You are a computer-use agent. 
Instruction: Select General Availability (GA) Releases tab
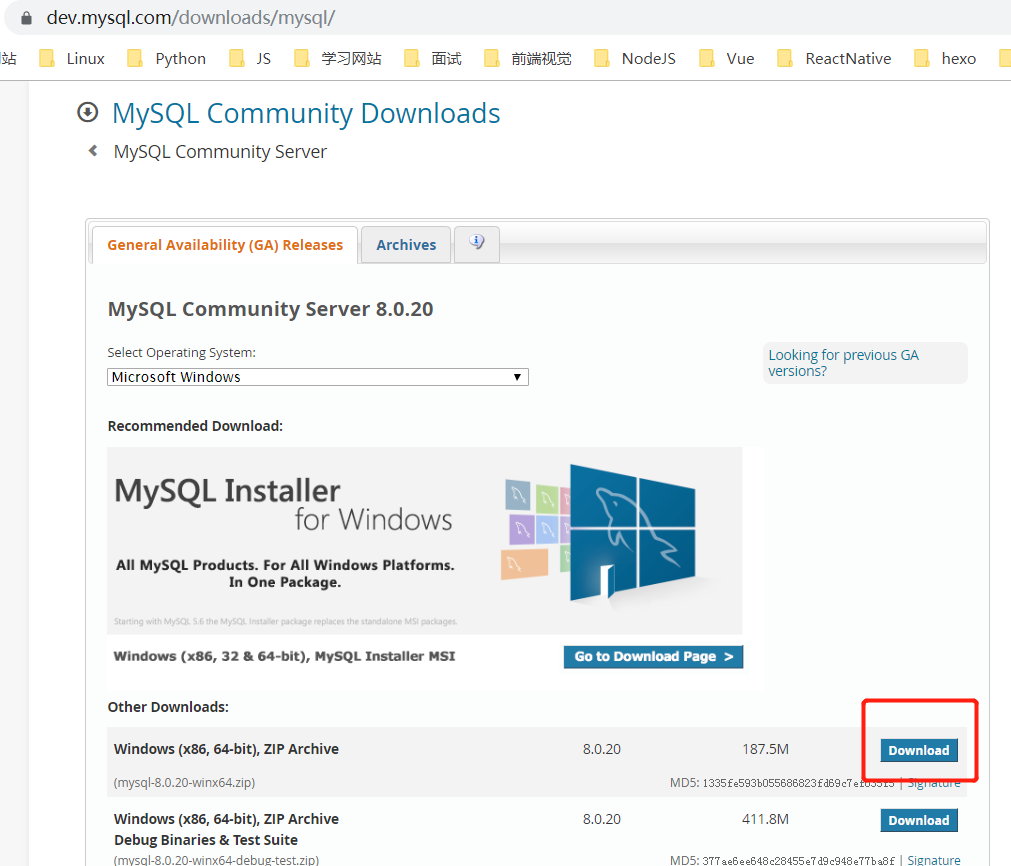[225, 245]
